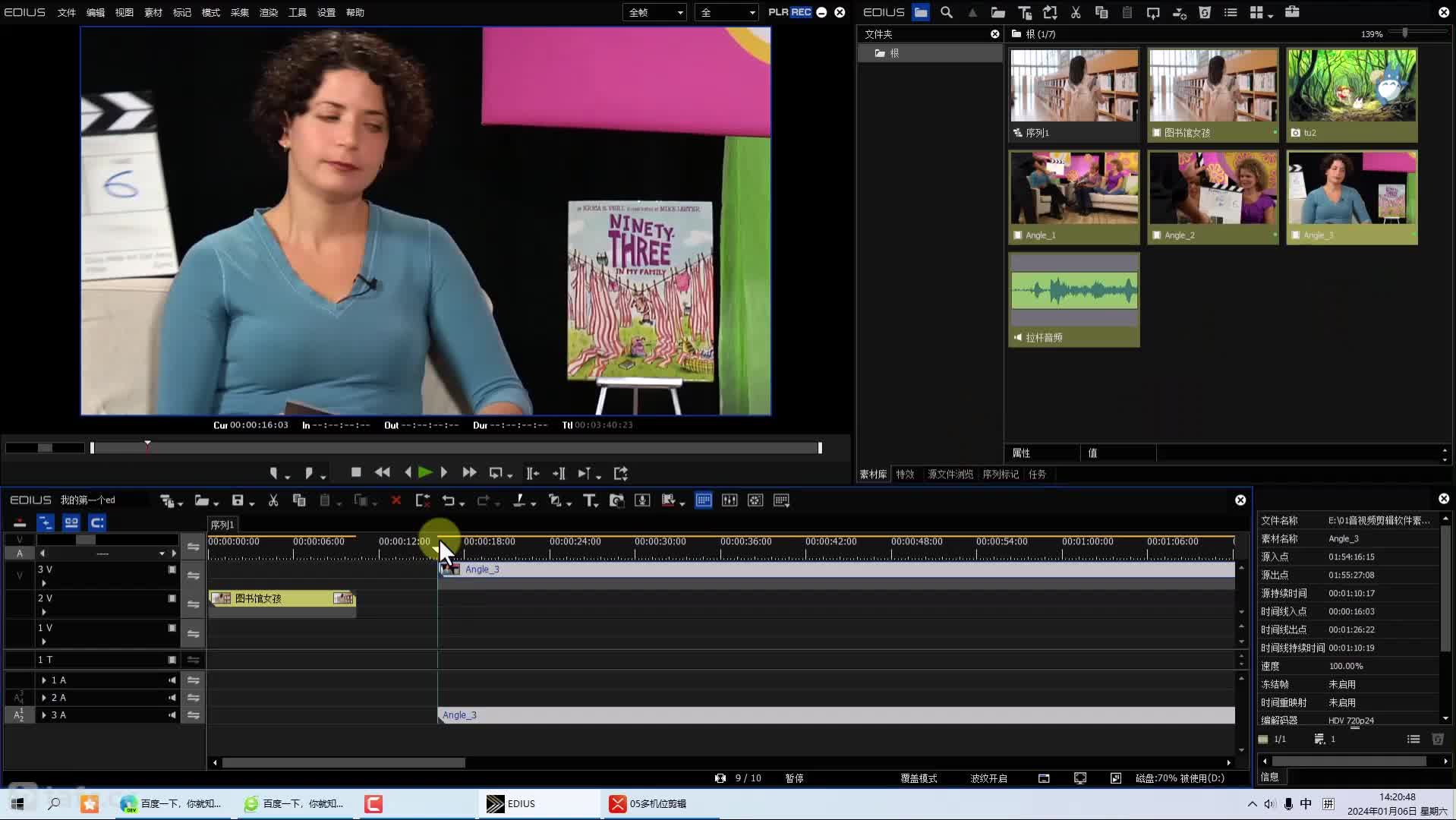Open Undo history dropdown arrow
The image size is (1456, 820).
click(x=462, y=503)
